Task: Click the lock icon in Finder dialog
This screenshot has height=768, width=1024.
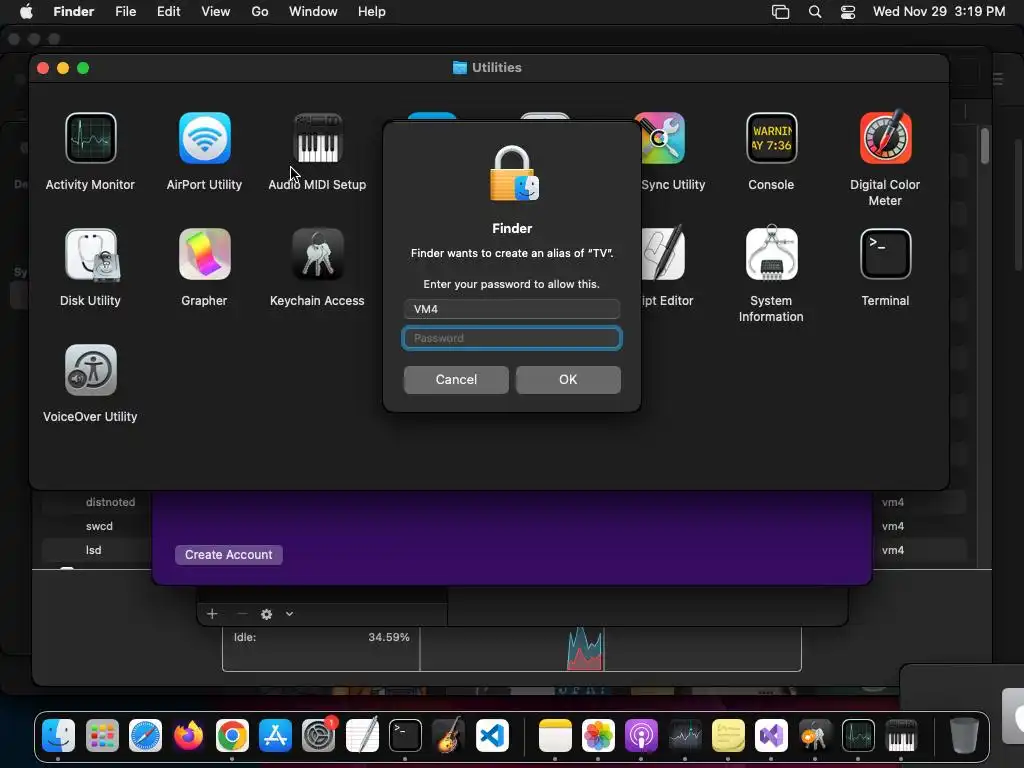Action: (x=513, y=173)
